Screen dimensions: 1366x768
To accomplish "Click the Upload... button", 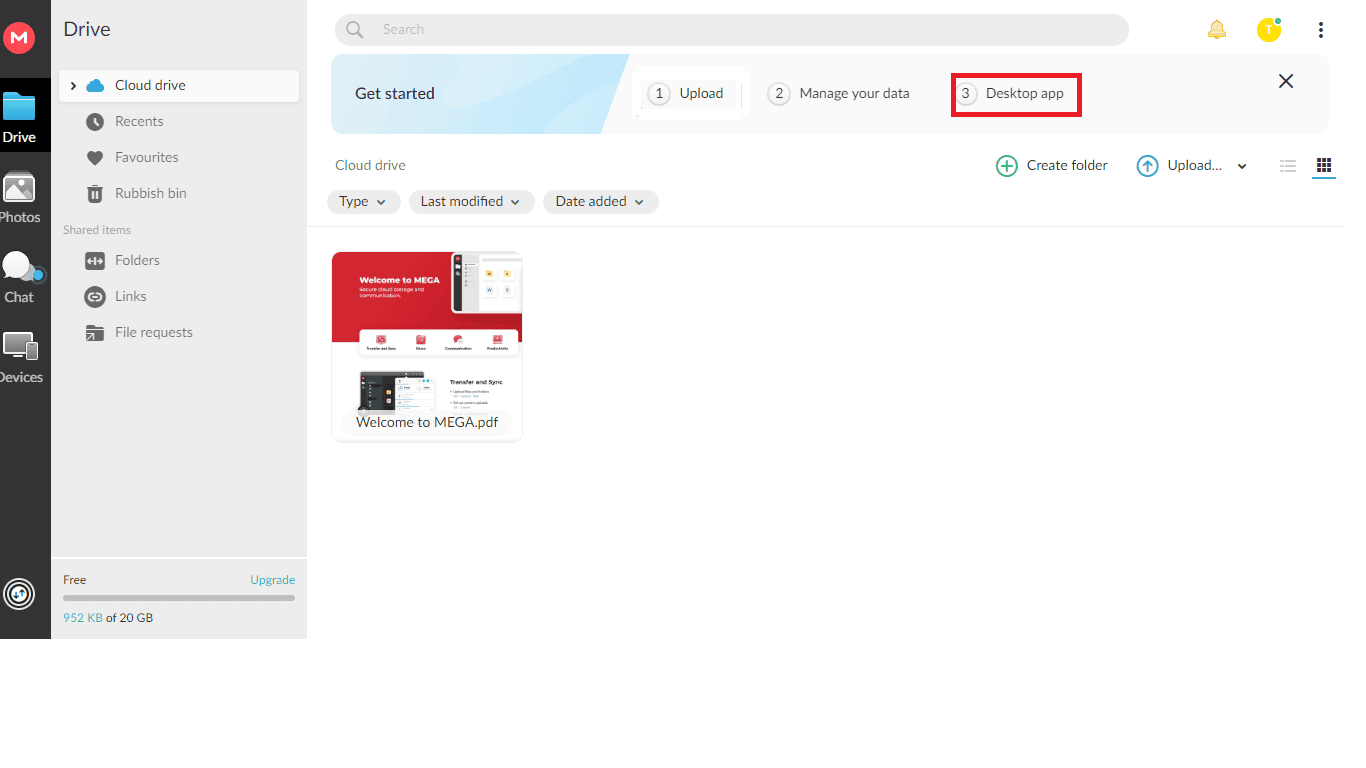I will pyautogui.click(x=1180, y=166).
